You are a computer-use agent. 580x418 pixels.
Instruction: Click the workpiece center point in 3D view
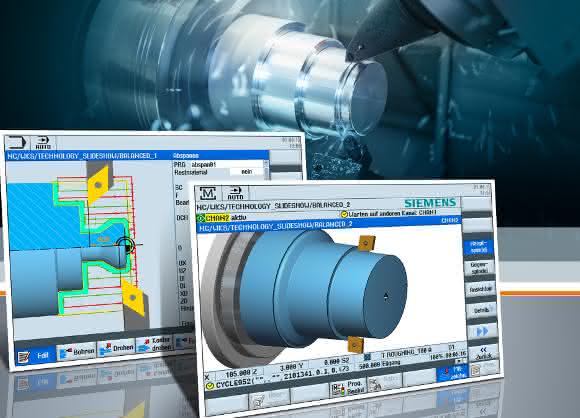point(386,296)
